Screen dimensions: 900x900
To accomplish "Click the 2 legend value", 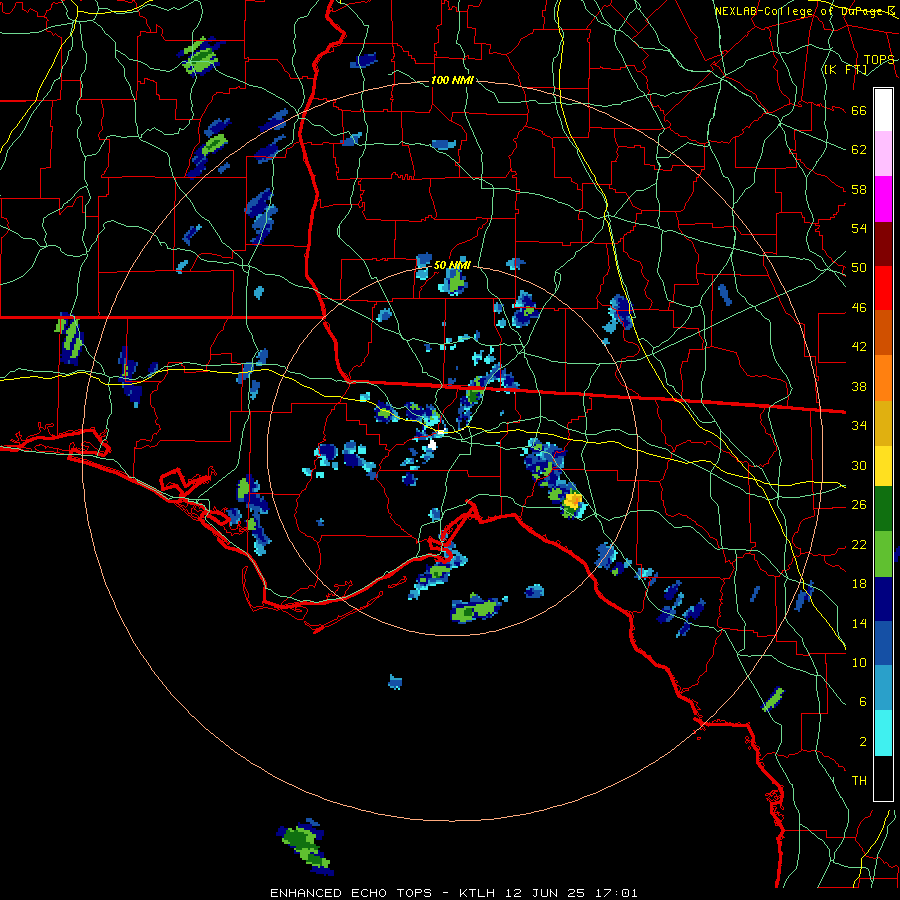I will (862, 742).
